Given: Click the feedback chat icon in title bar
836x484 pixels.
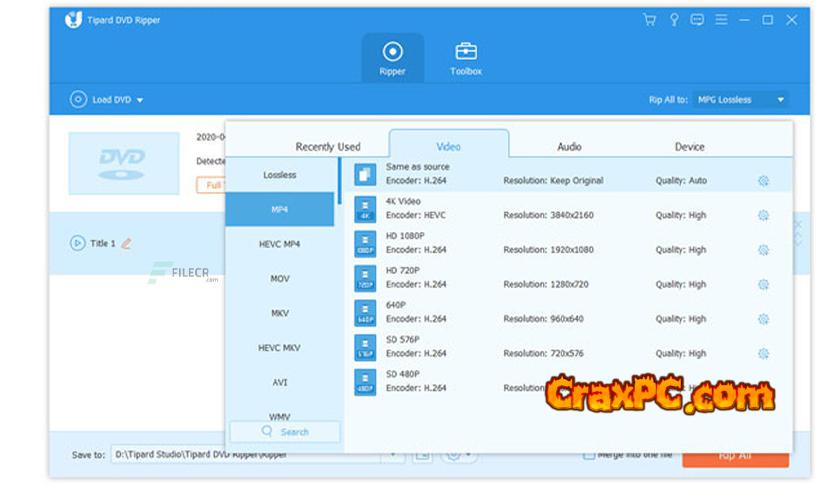Looking at the screenshot, I should [697, 20].
